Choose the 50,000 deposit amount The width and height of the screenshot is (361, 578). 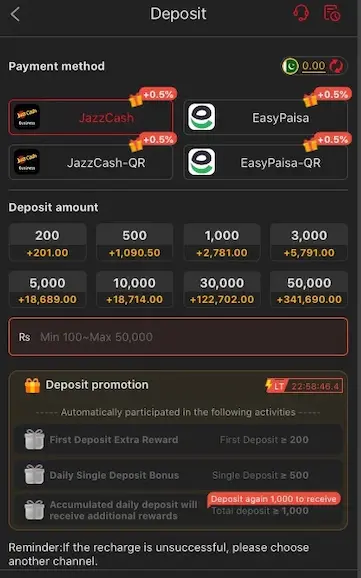coord(309,289)
